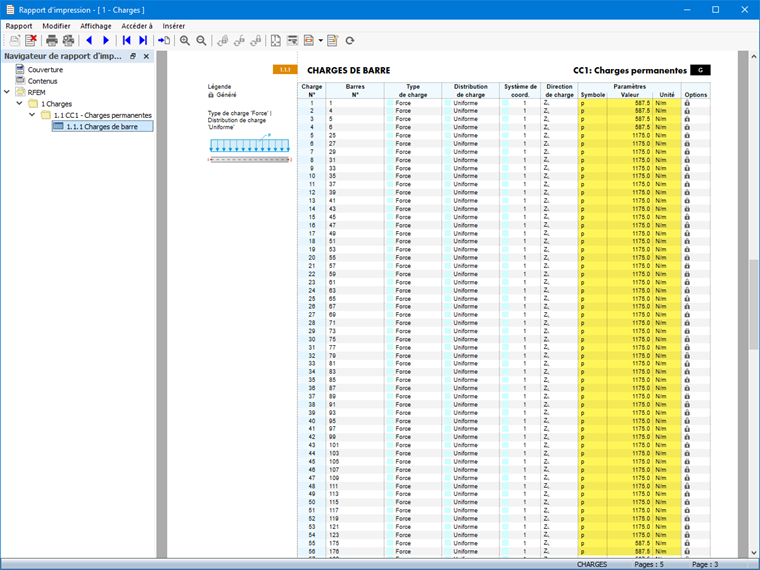Click the delete report icon with red X

point(31,40)
